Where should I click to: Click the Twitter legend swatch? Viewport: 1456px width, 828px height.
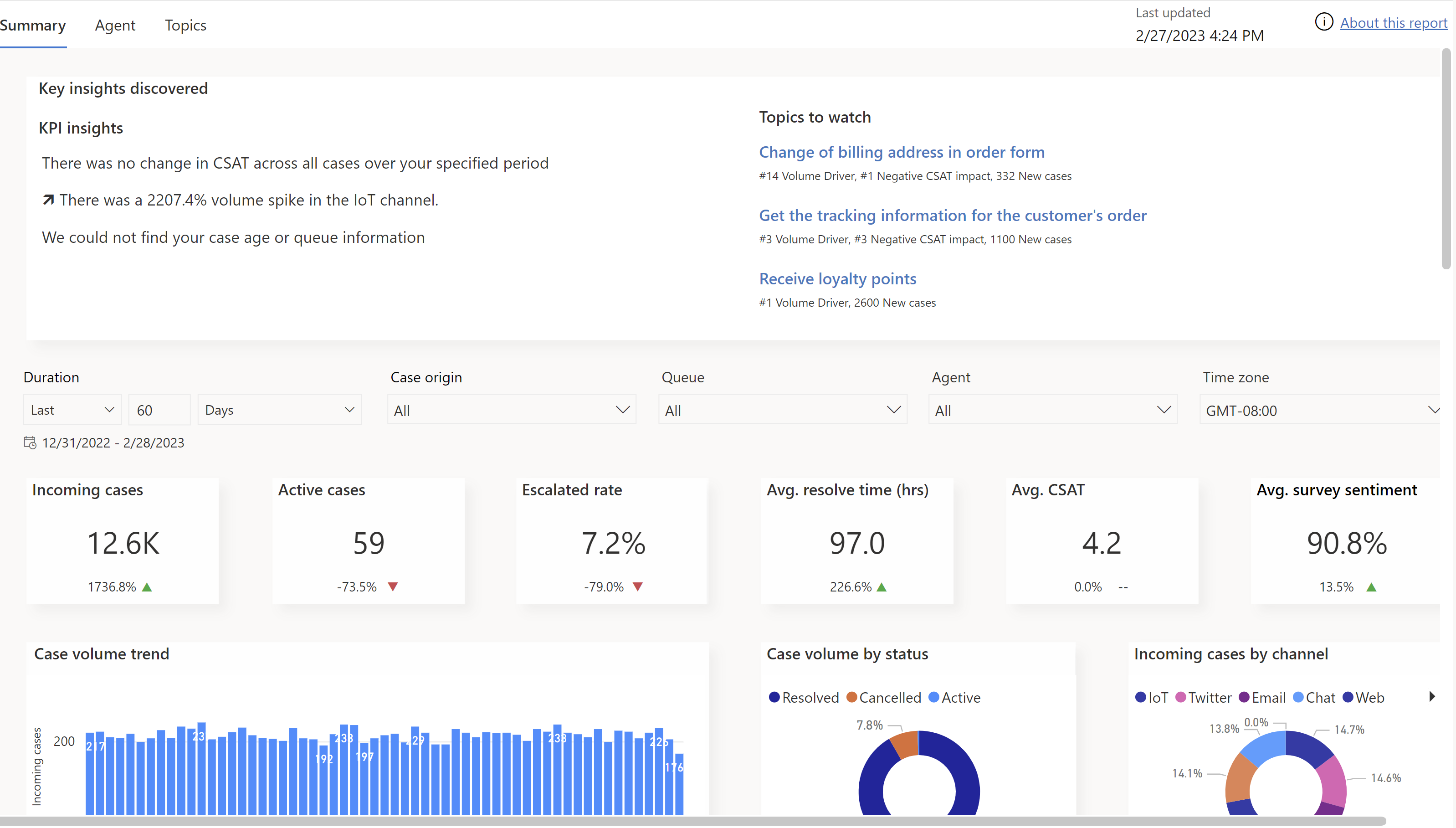[1180, 697]
